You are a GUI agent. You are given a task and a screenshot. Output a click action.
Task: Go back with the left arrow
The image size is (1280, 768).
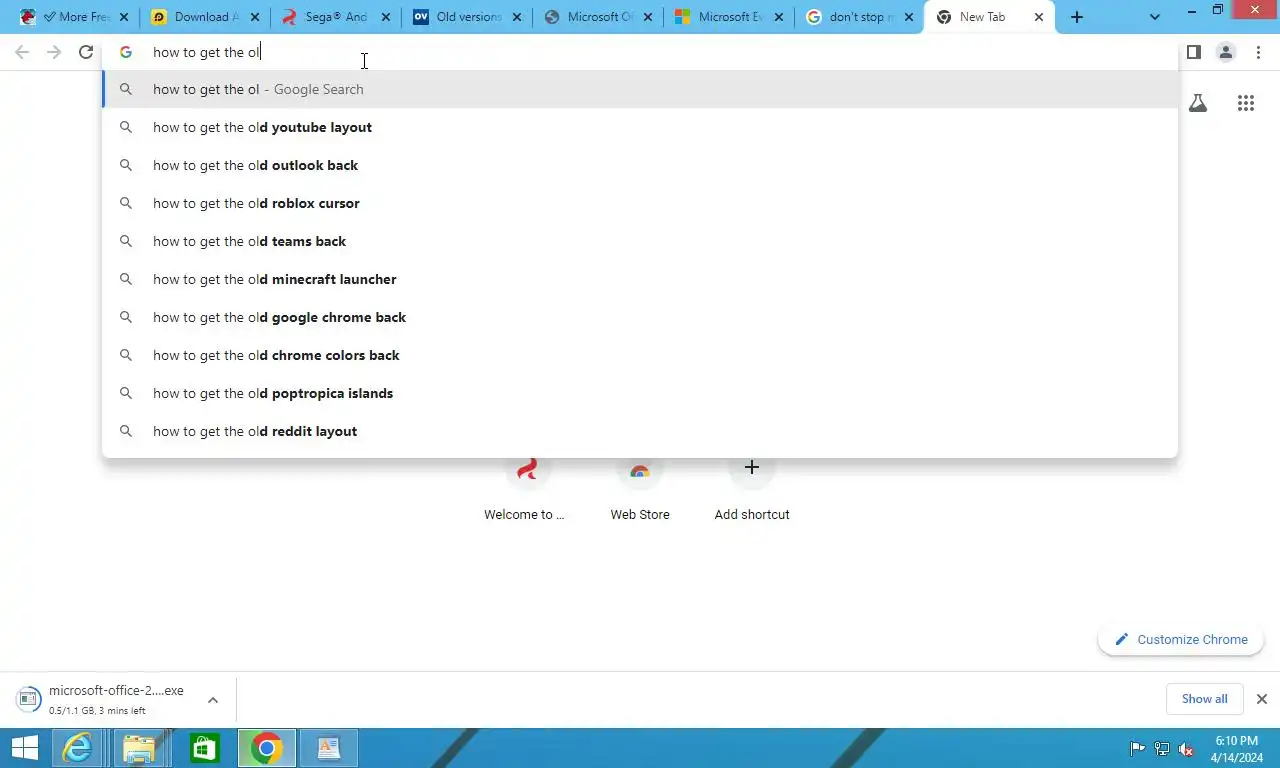(x=22, y=52)
